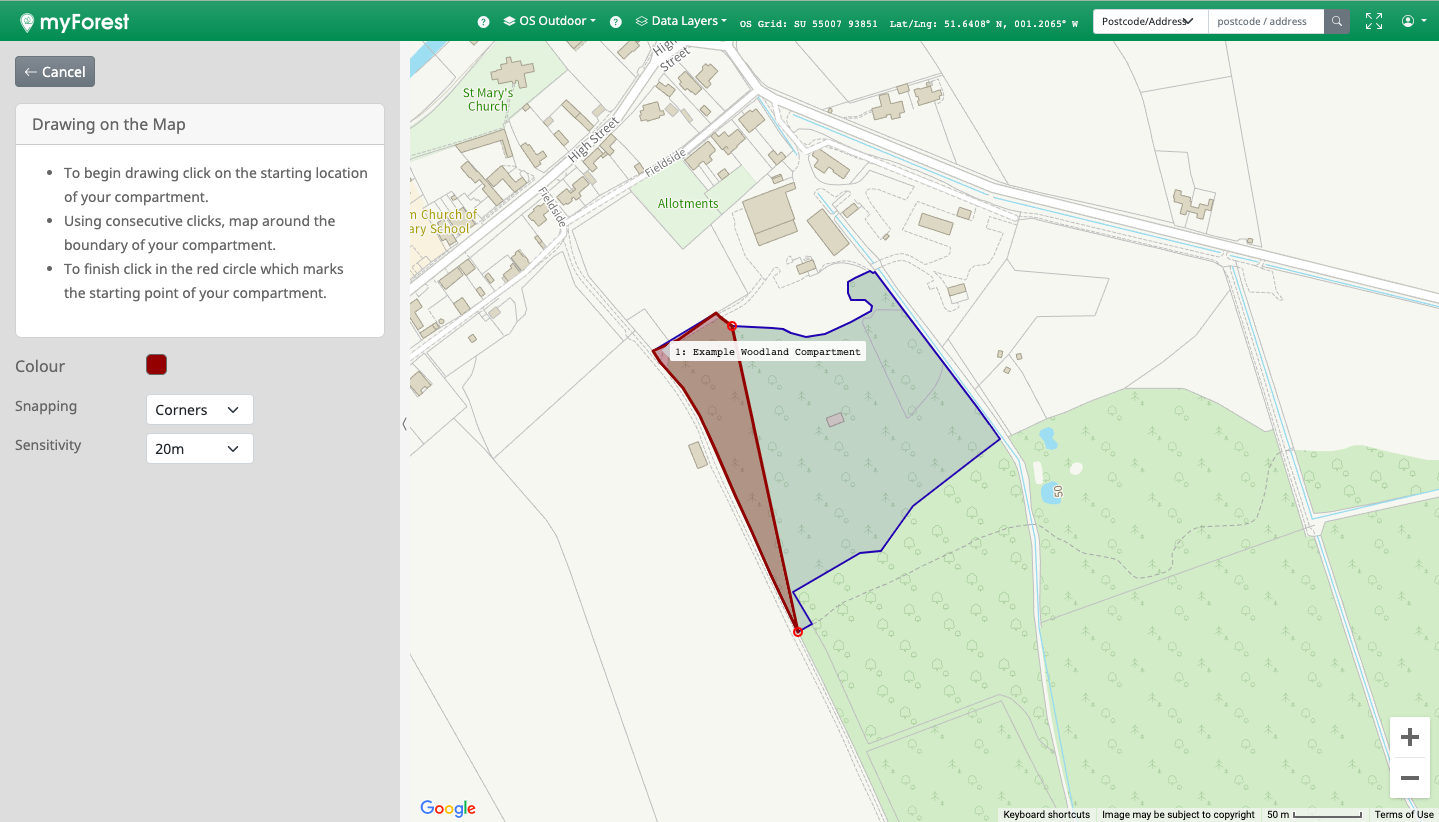This screenshot has width=1439, height=822.
Task: Click the search magnifier button
Action: [x=1337, y=21]
